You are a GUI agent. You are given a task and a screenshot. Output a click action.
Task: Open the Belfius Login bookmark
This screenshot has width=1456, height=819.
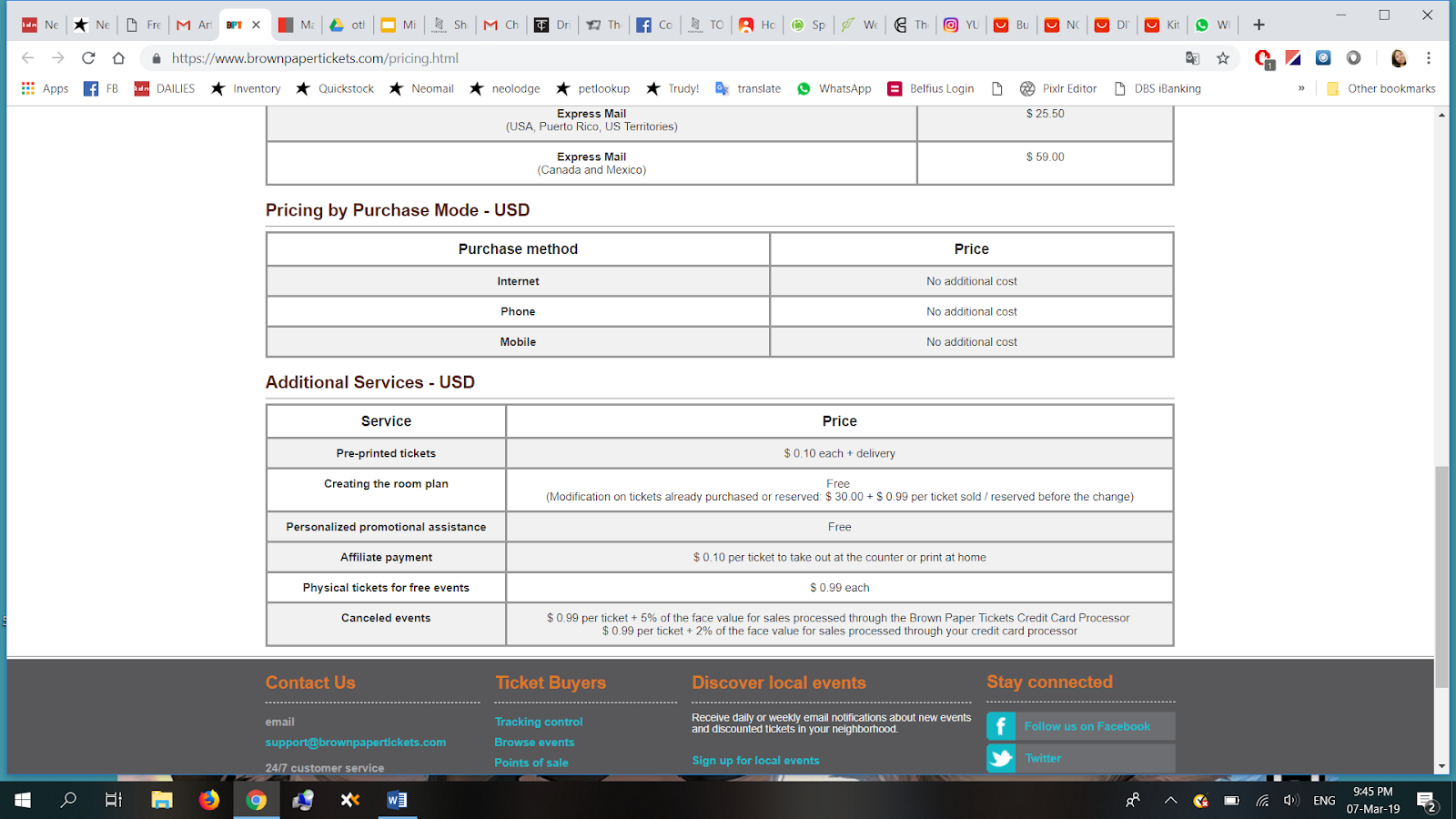pos(931,88)
